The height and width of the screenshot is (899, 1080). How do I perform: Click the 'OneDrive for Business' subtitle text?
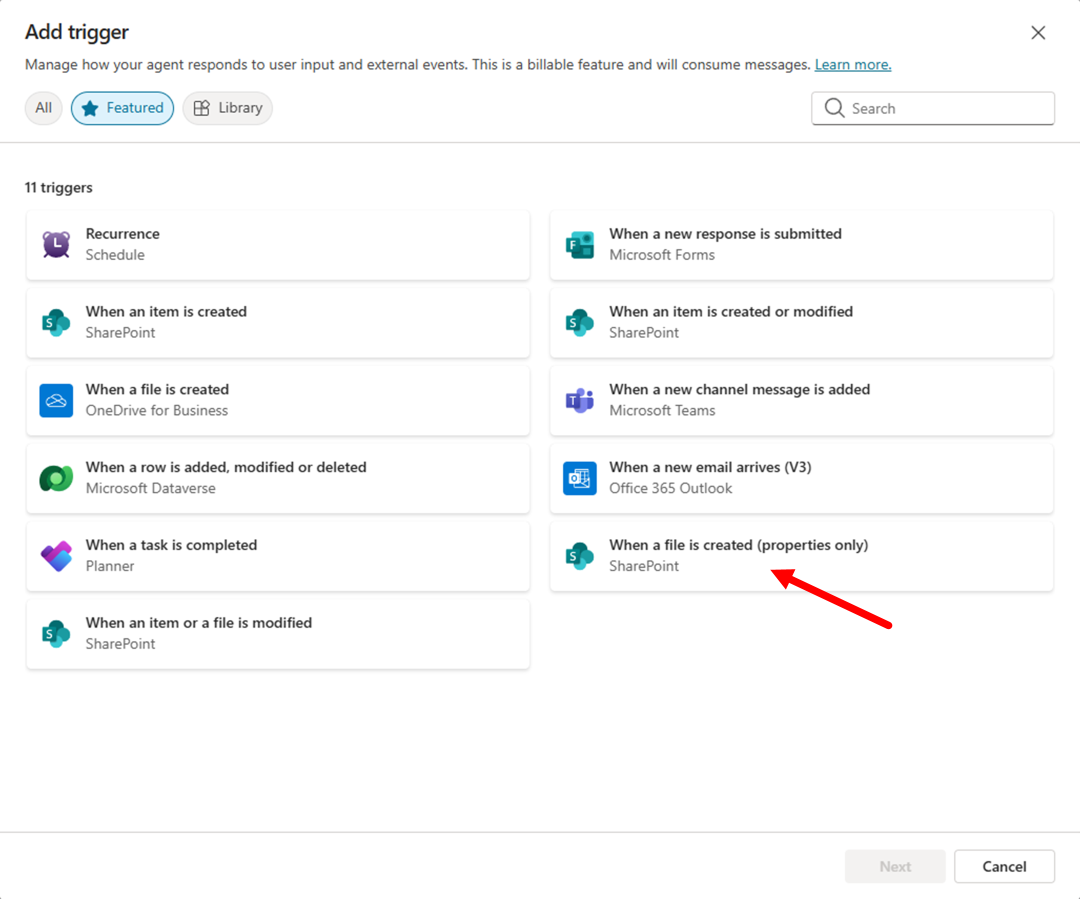(x=156, y=411)
